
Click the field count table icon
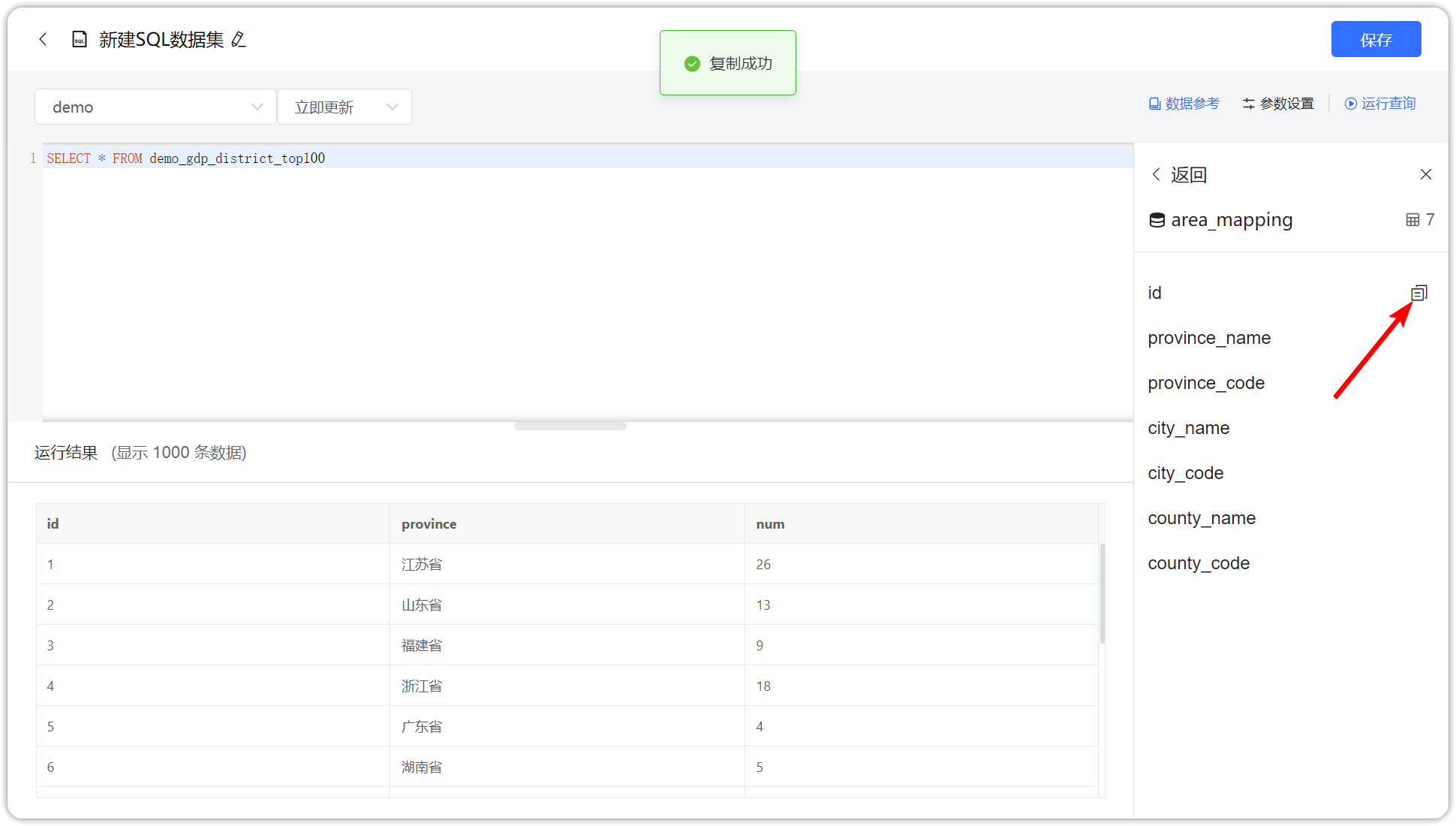1412,220
